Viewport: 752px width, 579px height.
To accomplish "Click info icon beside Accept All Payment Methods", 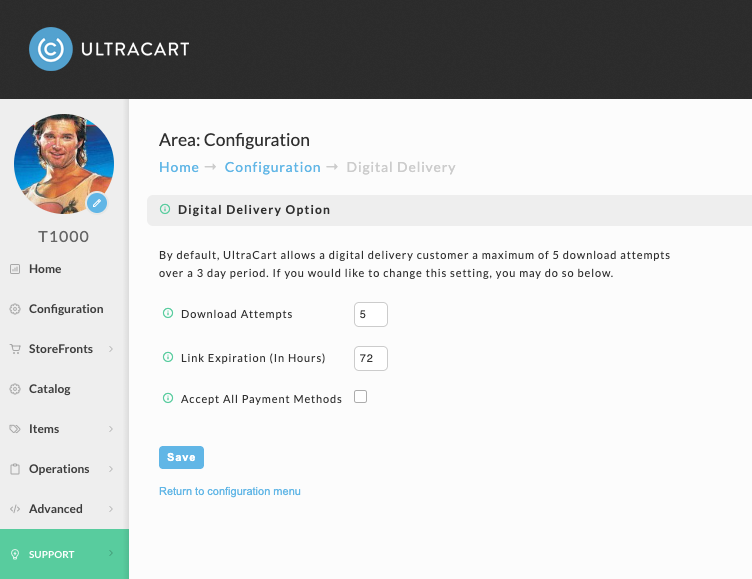I will coord(168,398).
